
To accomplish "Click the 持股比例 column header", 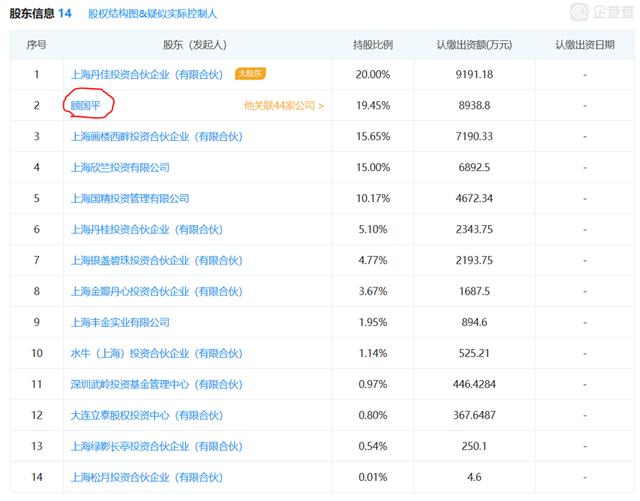I will click(x=373, y=45).
